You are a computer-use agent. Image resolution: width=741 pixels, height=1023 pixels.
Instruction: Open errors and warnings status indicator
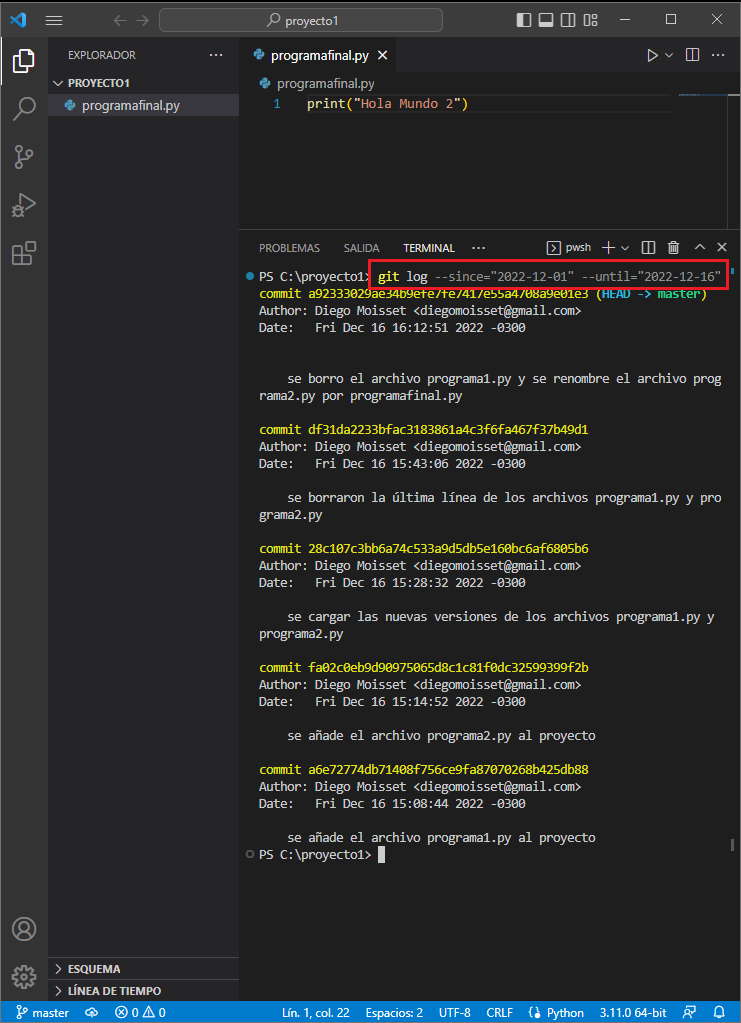click(140, 1013)
